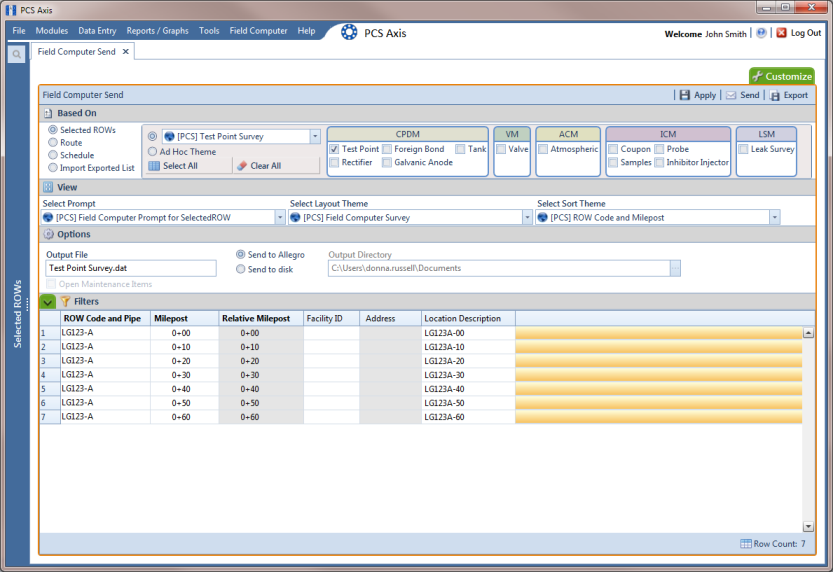This screenshot has height=572, width=833.
Task: Click the Row Count table icon
Action: (746, 544)
